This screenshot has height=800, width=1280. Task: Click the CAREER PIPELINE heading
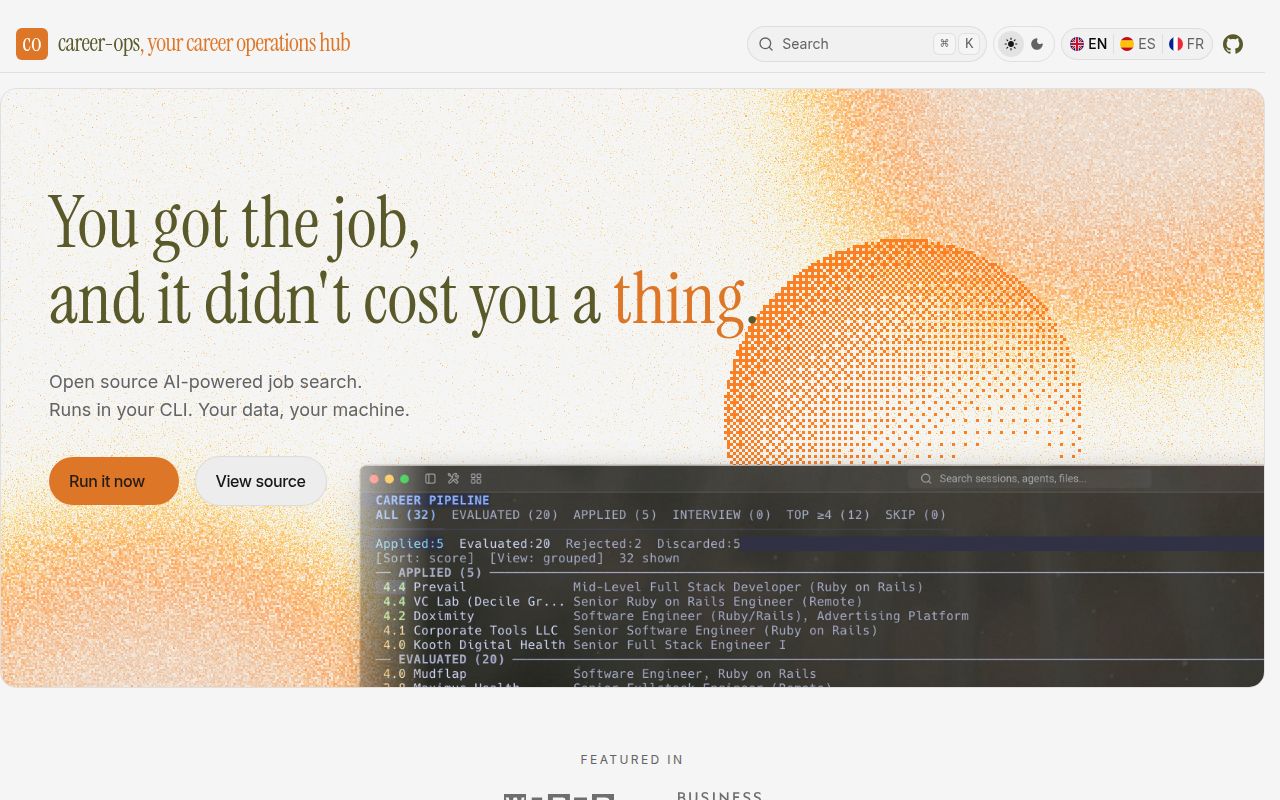[x=432, y=500]
